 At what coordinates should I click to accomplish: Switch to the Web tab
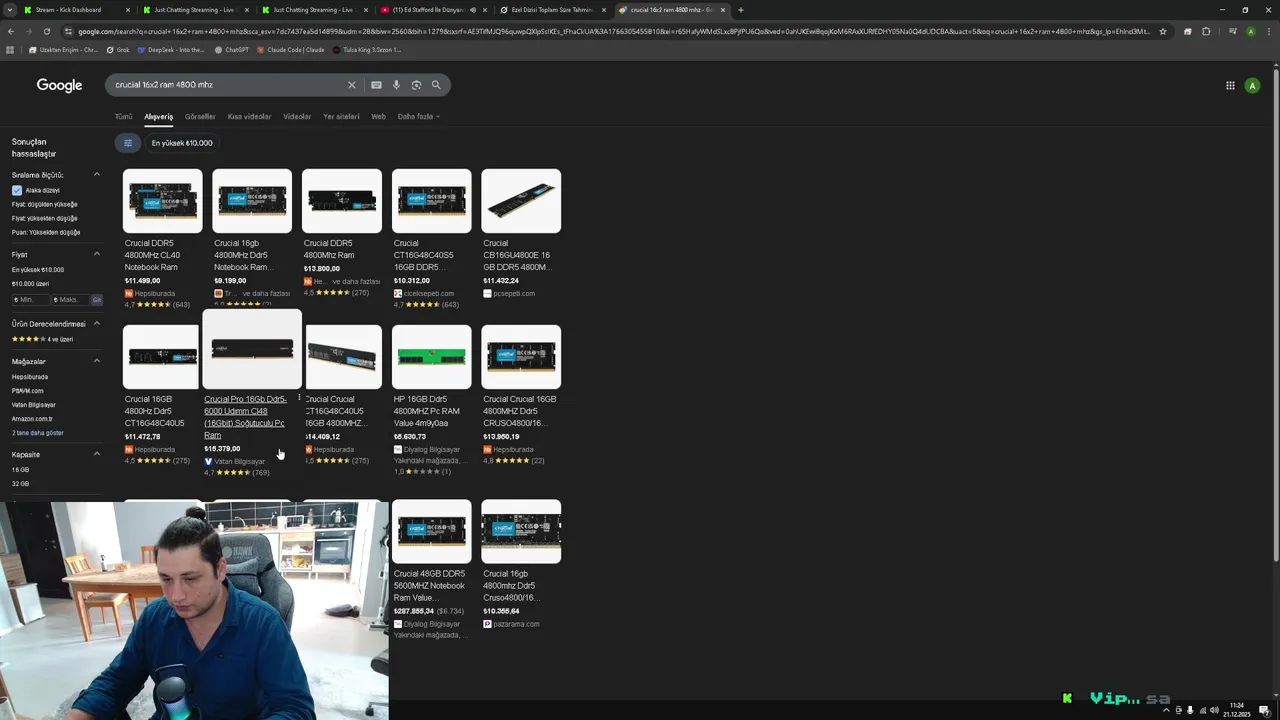click(x=378, y=117)
